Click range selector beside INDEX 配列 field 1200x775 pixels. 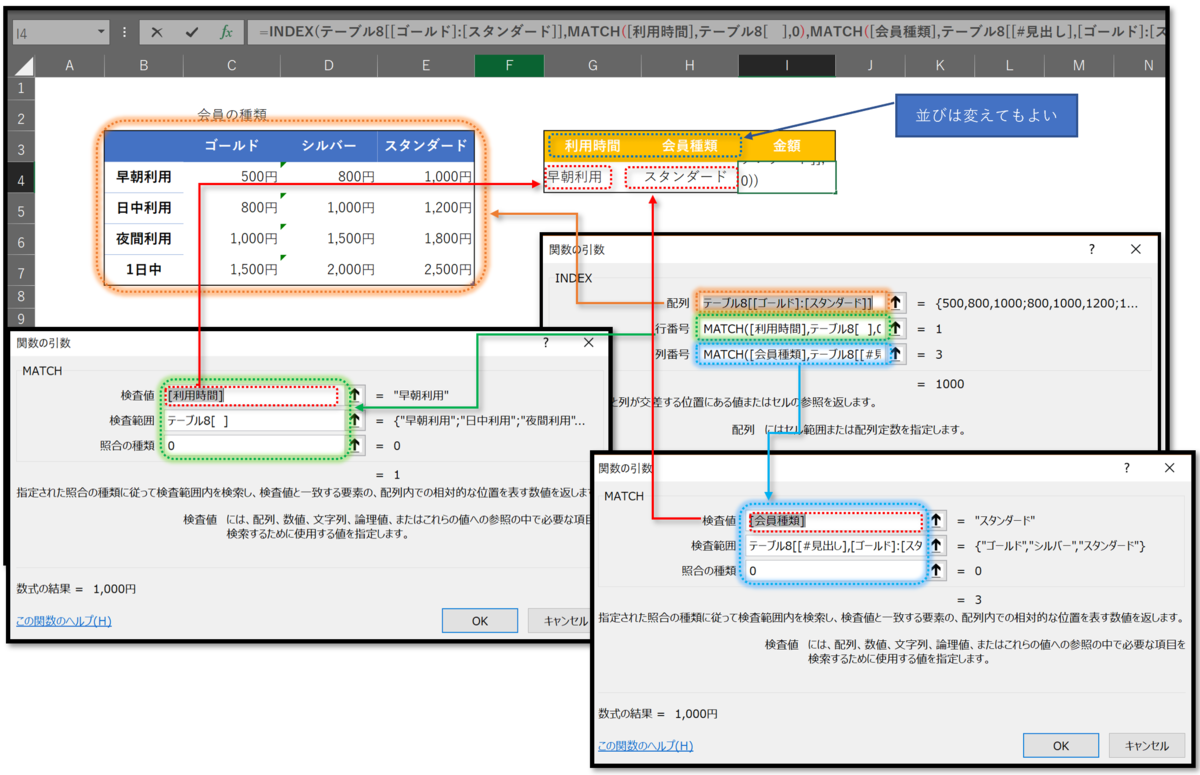click(896, 302)
